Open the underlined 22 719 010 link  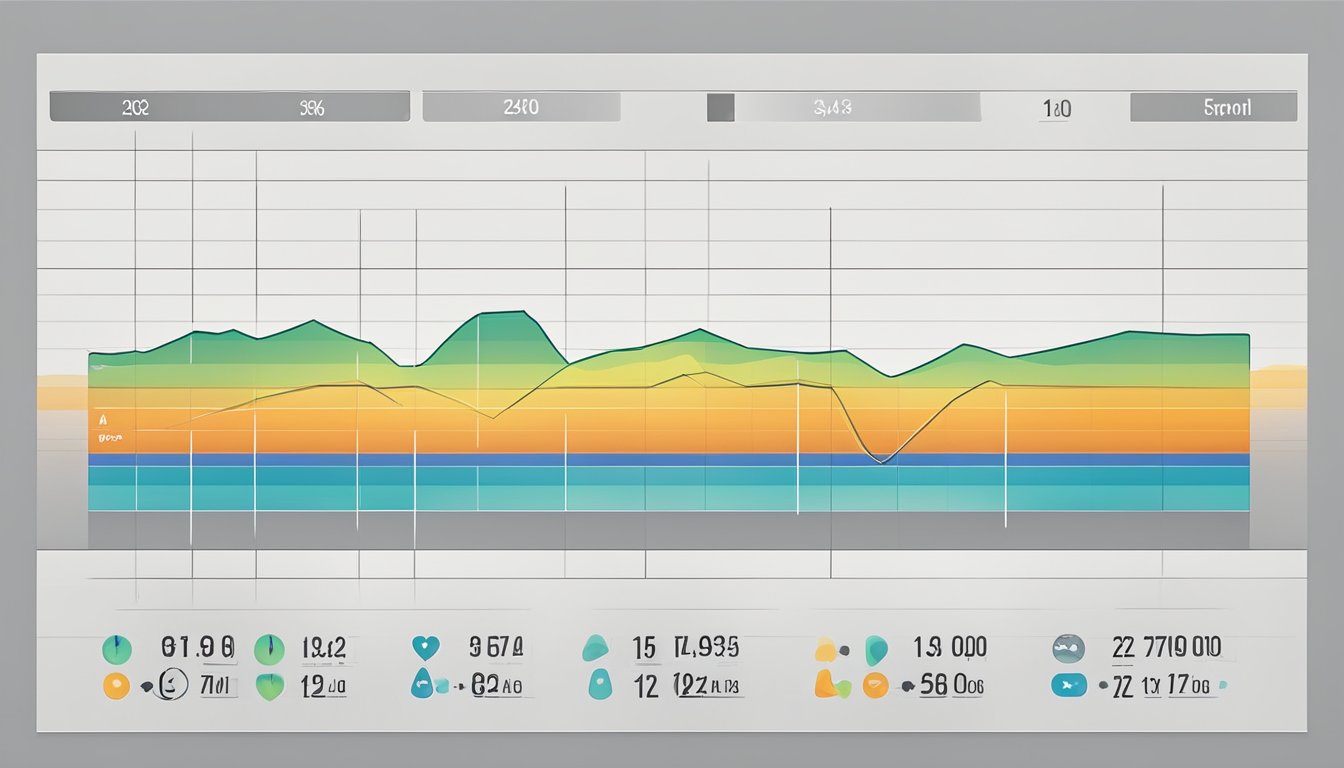[x=1164, y=645]
